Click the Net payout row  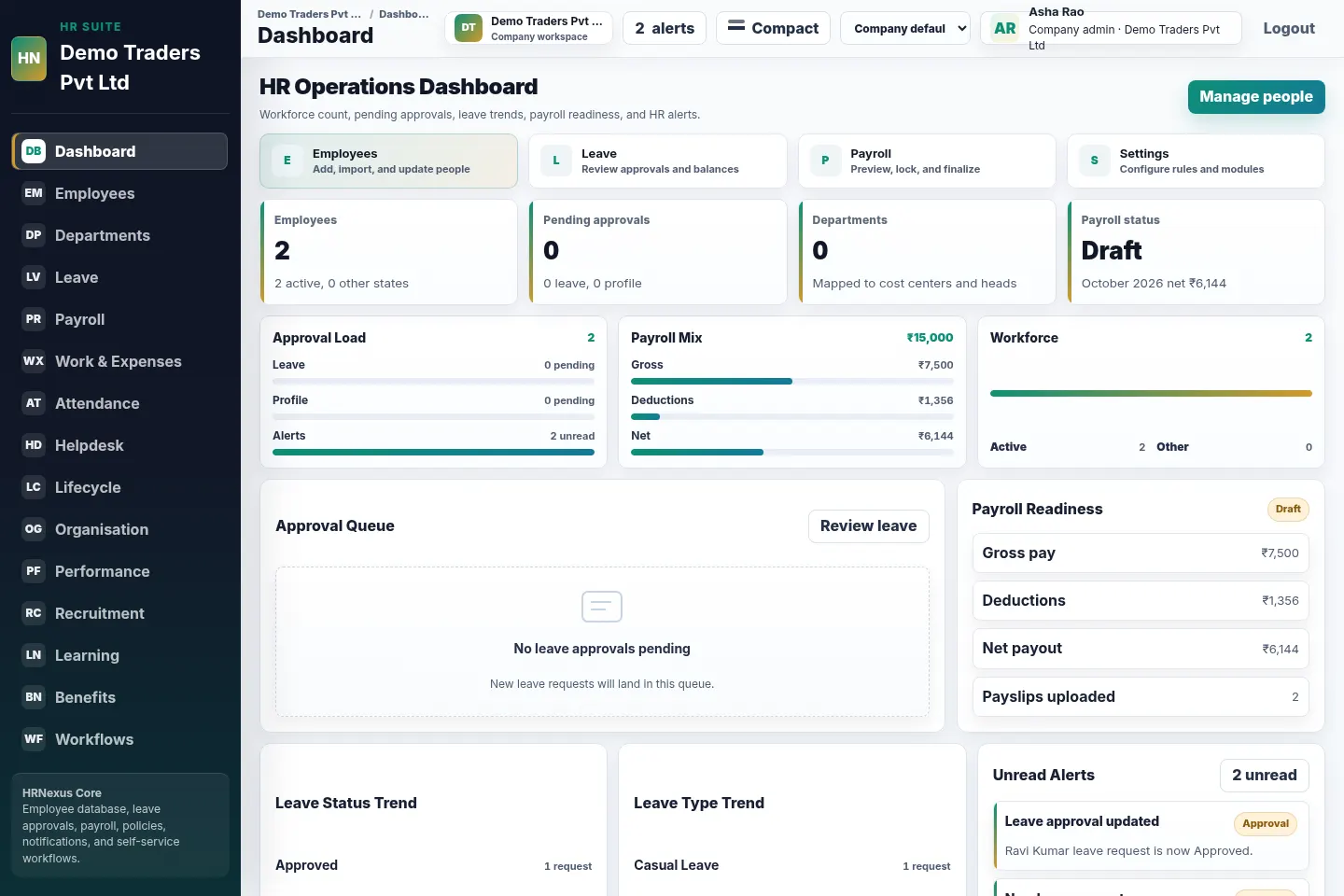(1140, 649)
